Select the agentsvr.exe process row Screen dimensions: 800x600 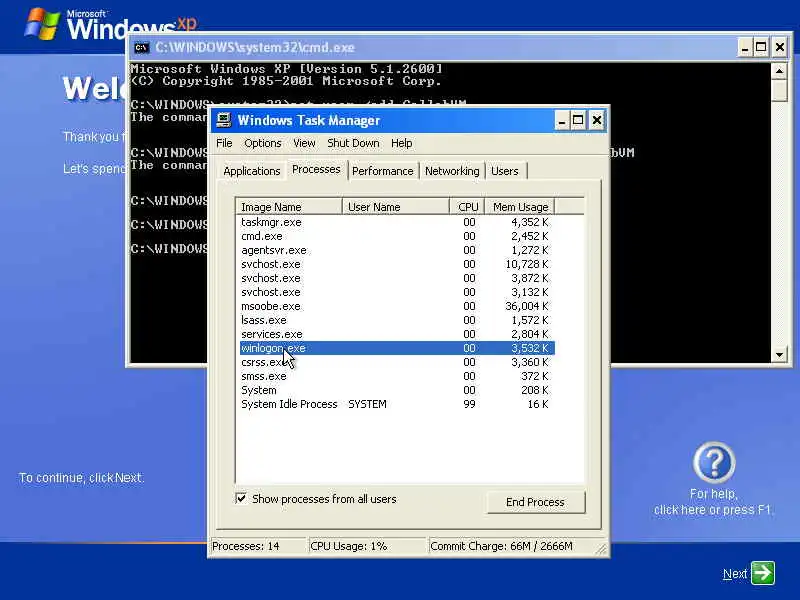pyautogui.click(x=397, y=251)
